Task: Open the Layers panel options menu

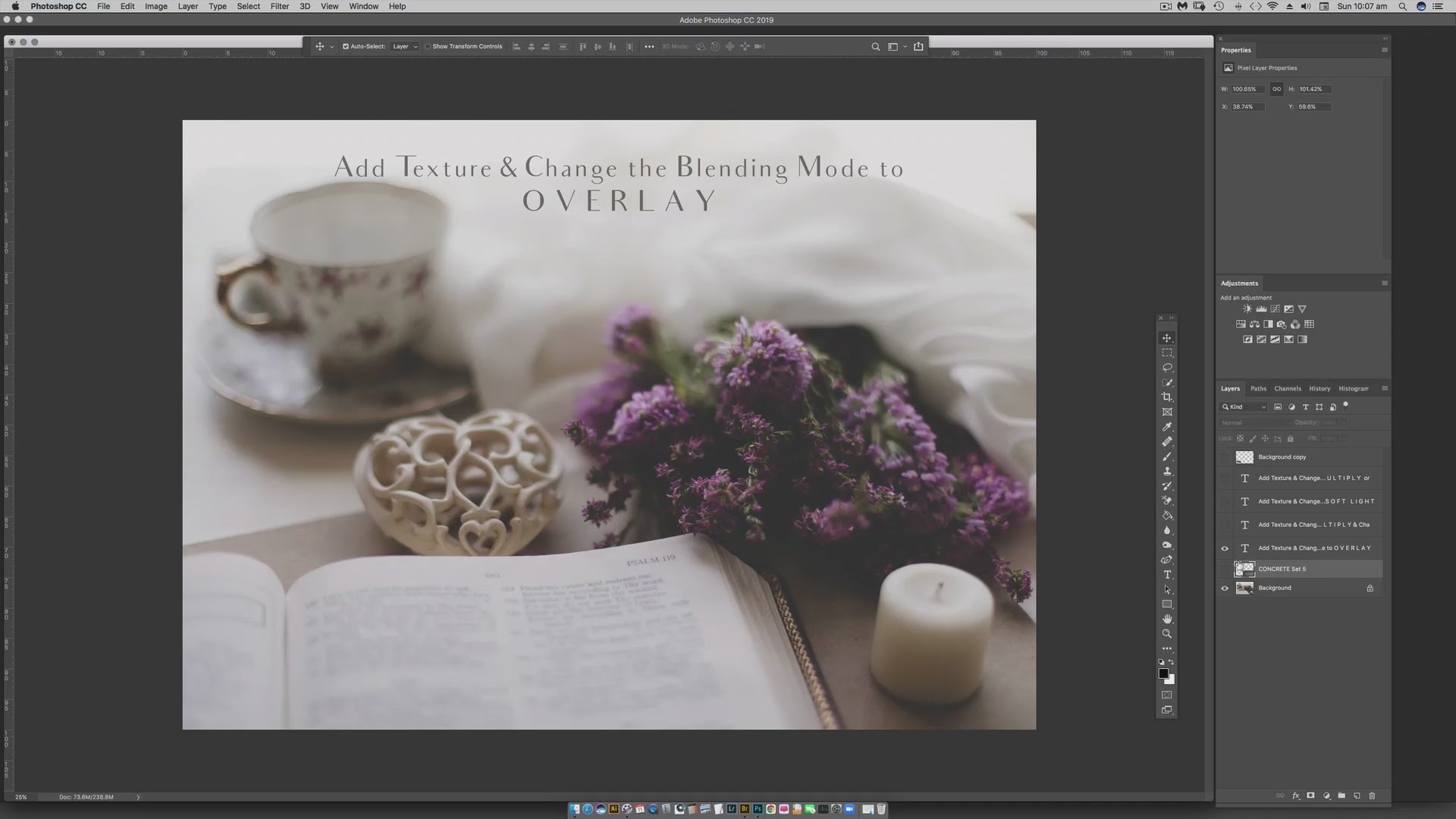Action: click(x=1384, y=388)
